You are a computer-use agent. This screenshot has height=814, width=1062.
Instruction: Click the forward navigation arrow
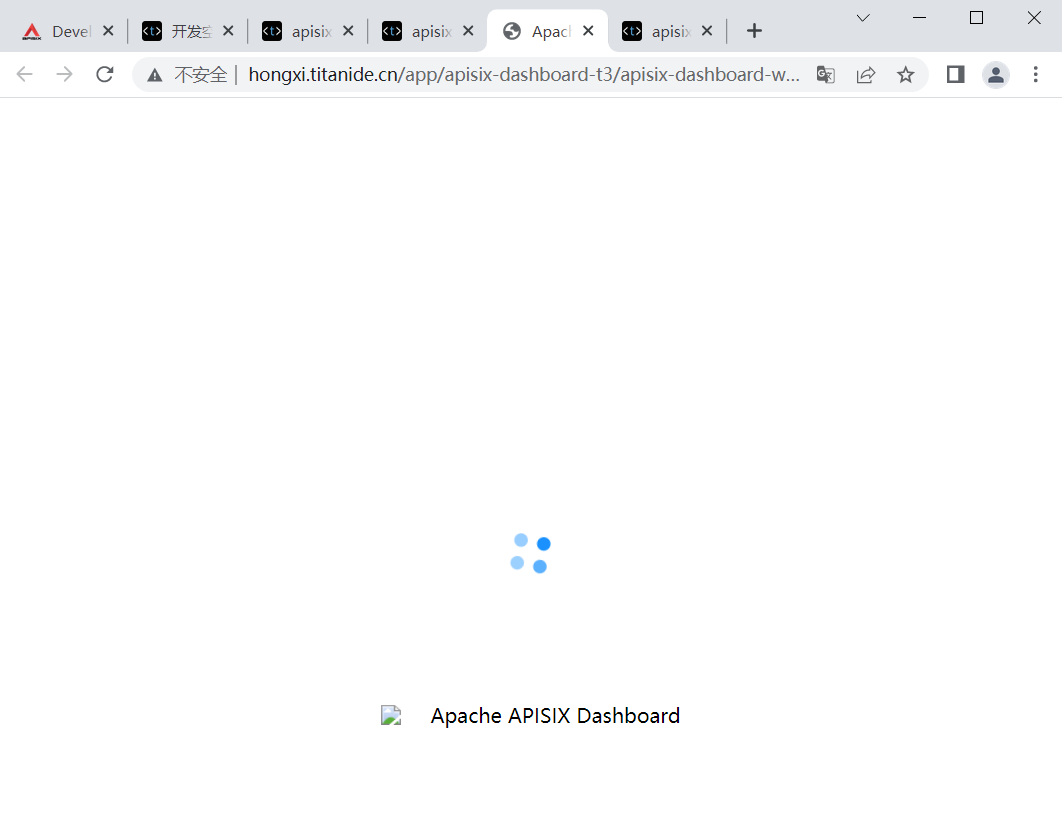(x=64, y=74)
